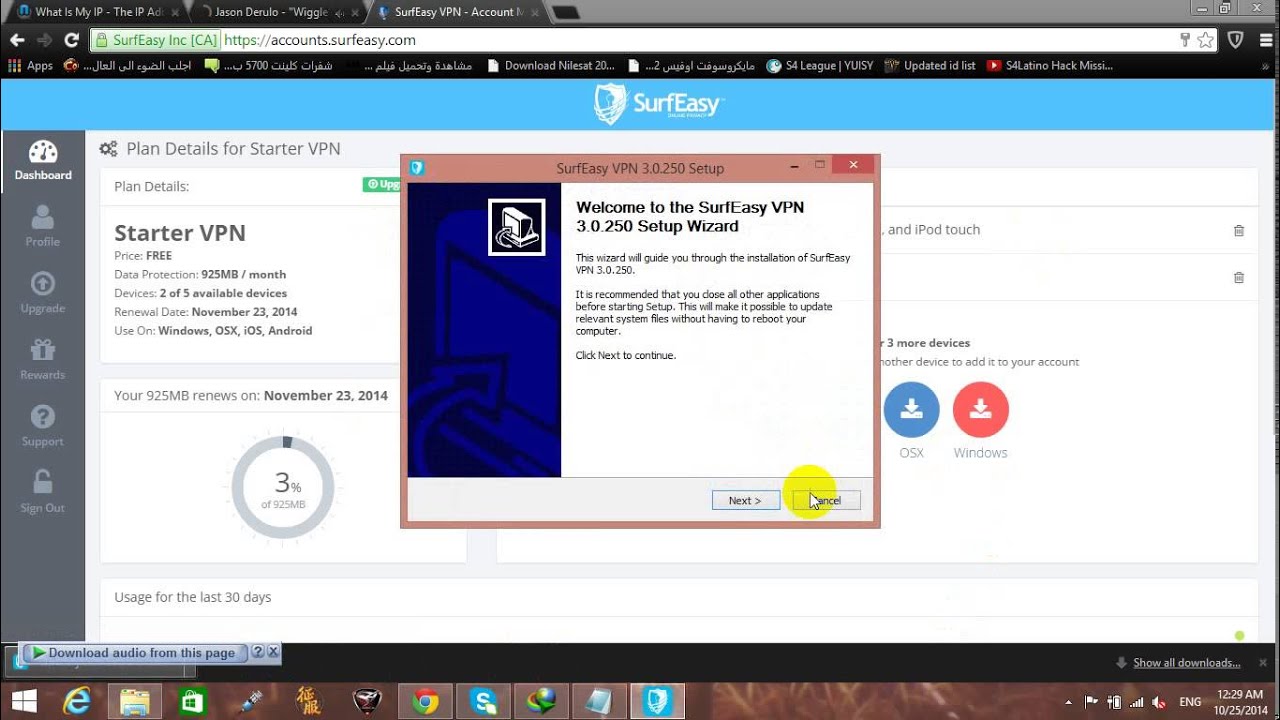The height and width of the screenshot is (720, 1280).
Task: Open Windows Store from taskbar
Action: point(192,701)
